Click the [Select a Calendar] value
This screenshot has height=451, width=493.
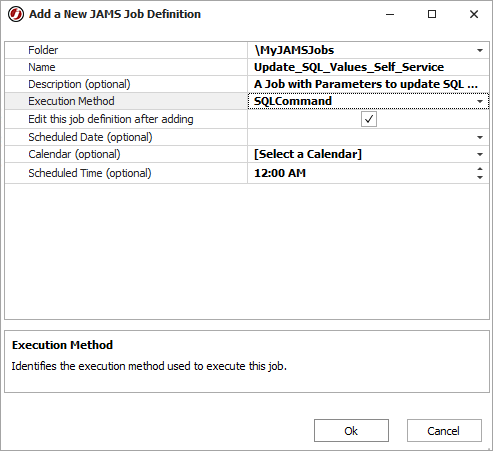coord(308,154)
